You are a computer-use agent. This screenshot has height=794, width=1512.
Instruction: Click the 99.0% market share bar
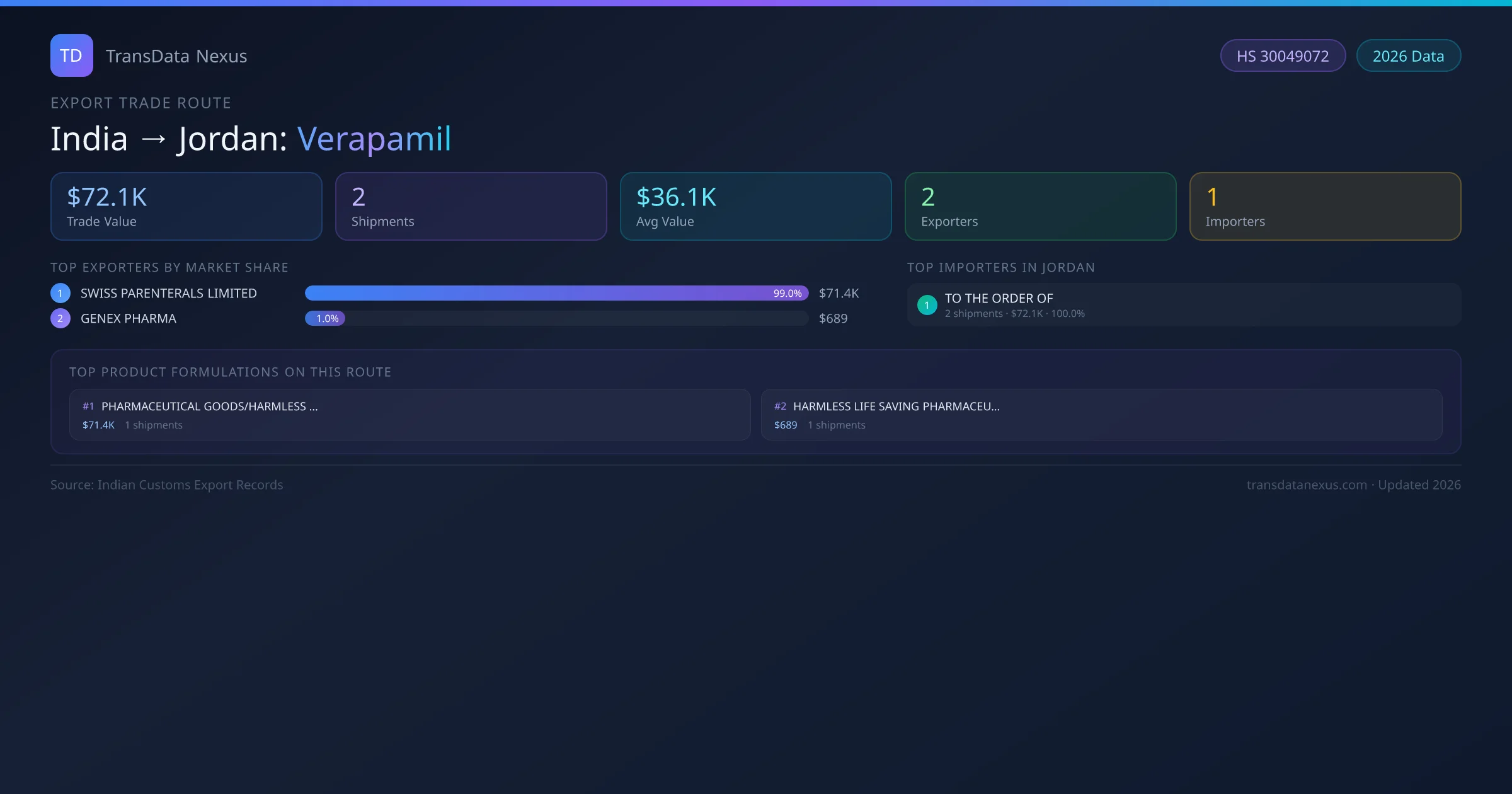pyautogui.click(x=556, y=293)
